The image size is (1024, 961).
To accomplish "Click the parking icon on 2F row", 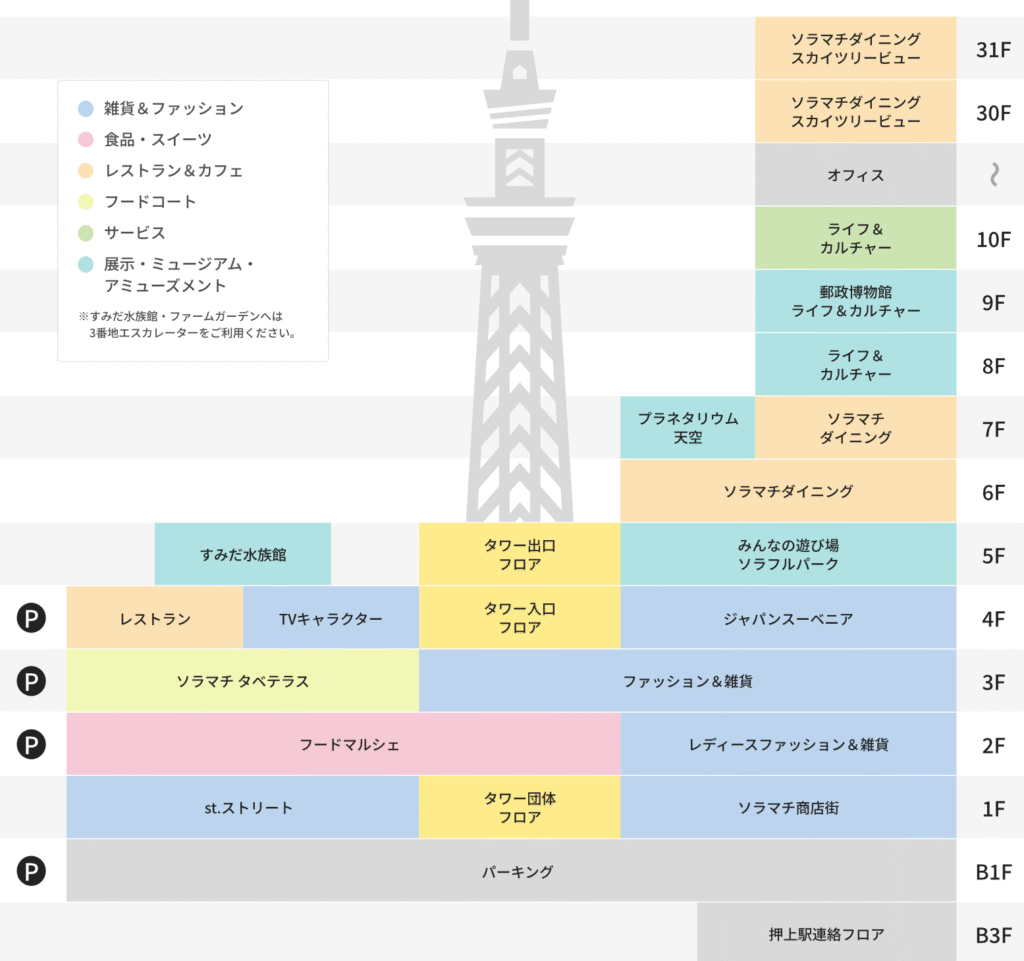I will pos(32,745).
